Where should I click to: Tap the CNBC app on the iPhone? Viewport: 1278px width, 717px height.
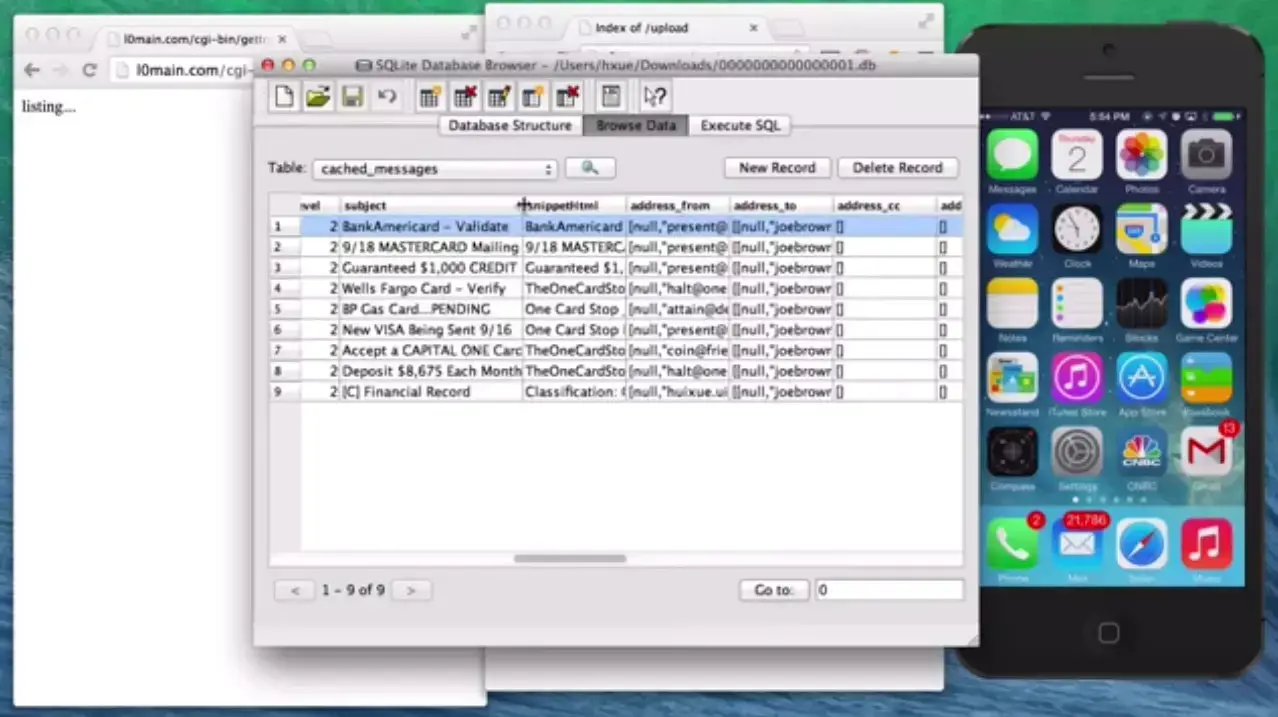(1141, 452)
